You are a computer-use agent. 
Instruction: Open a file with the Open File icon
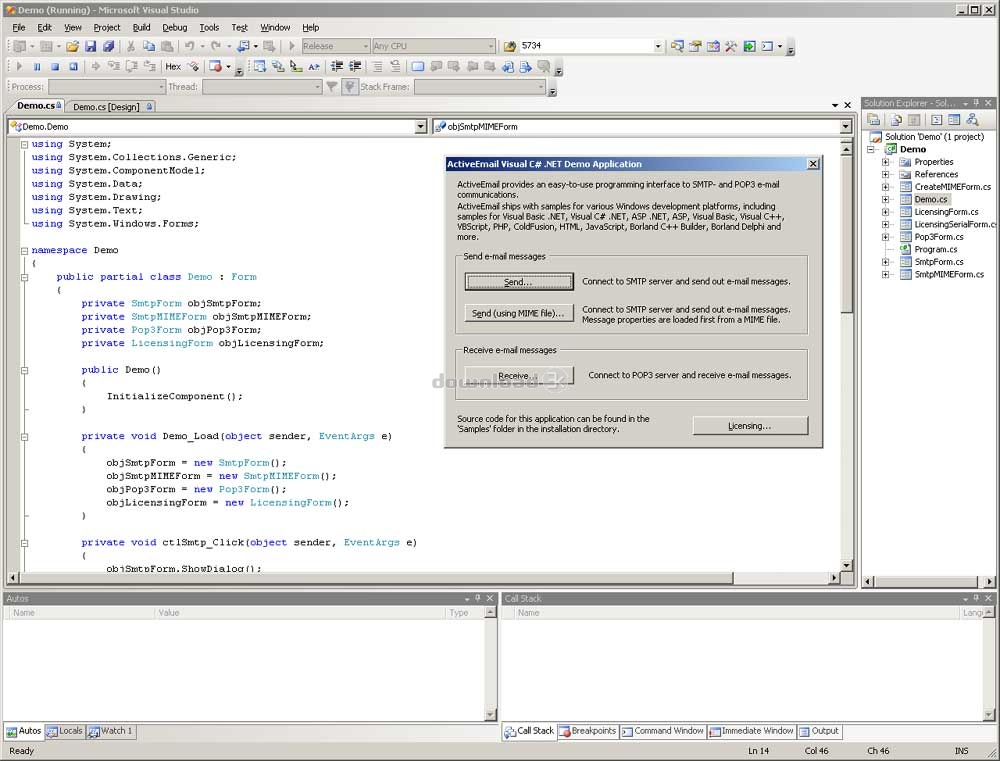(x=72, y=46)
